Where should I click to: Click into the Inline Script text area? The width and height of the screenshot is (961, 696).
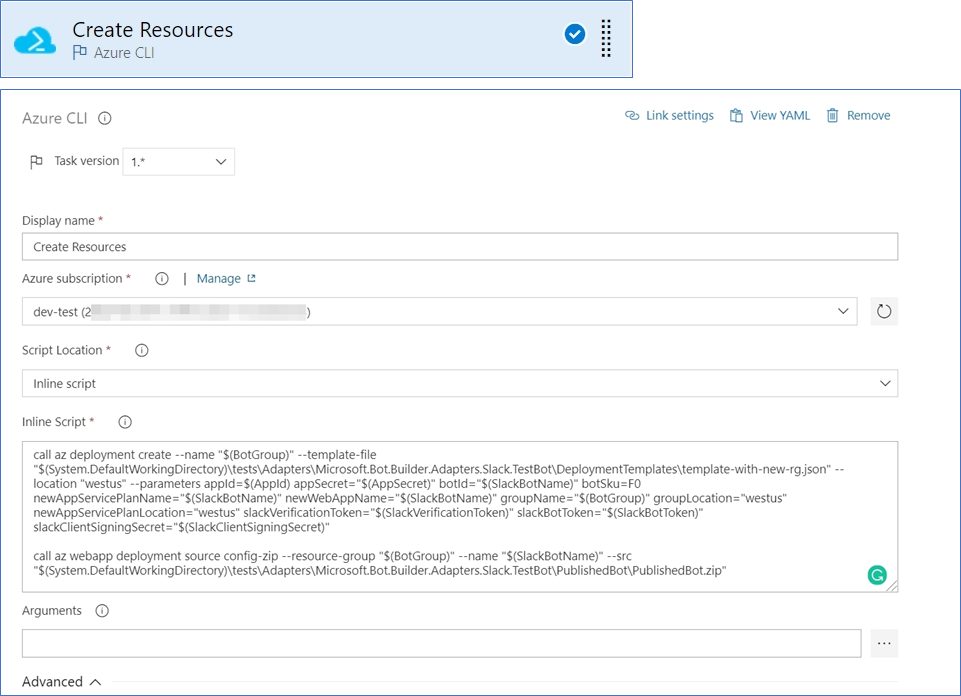tap(460, 516)
